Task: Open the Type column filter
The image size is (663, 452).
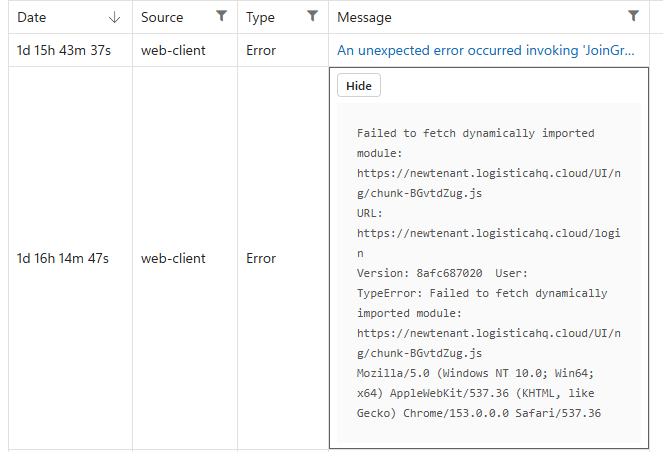Action: [312, 16]
